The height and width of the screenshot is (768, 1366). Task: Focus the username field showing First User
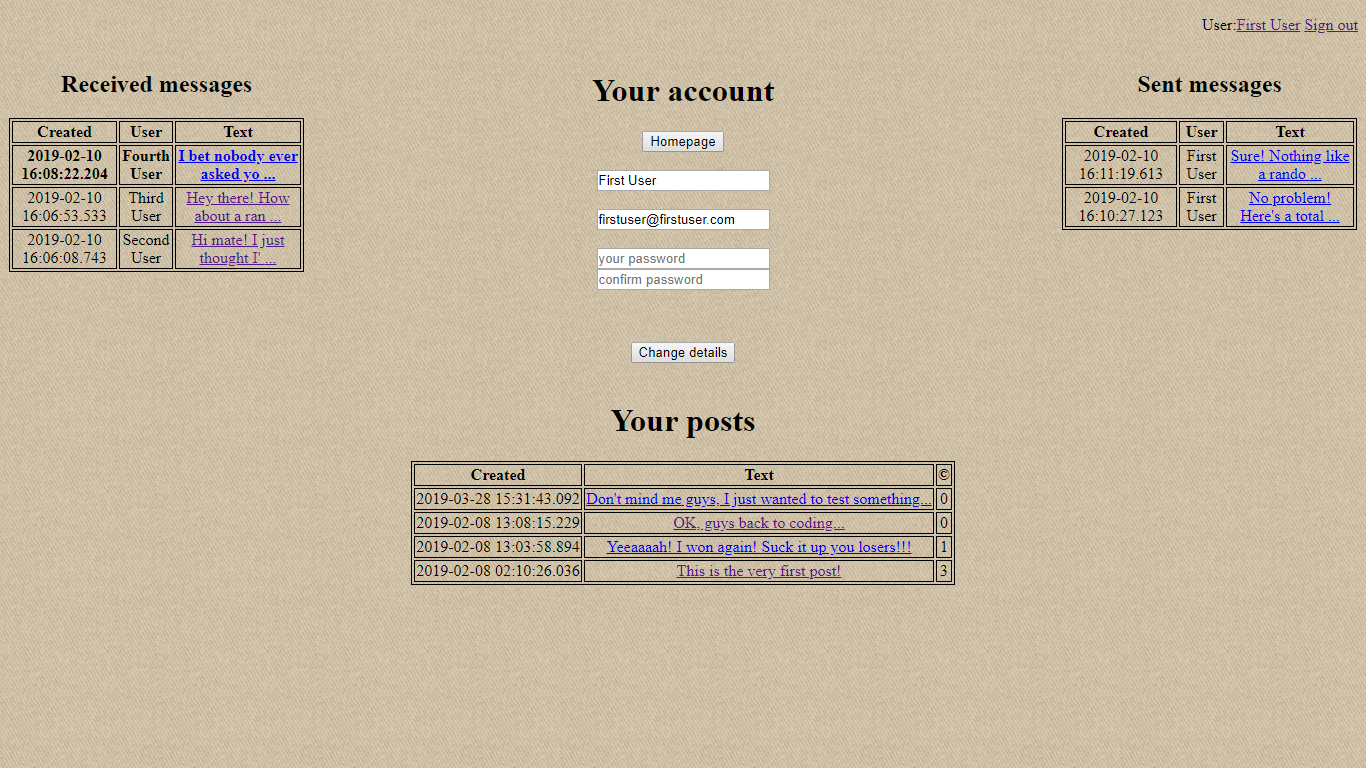pyautogui.click(x=683, y=180)
